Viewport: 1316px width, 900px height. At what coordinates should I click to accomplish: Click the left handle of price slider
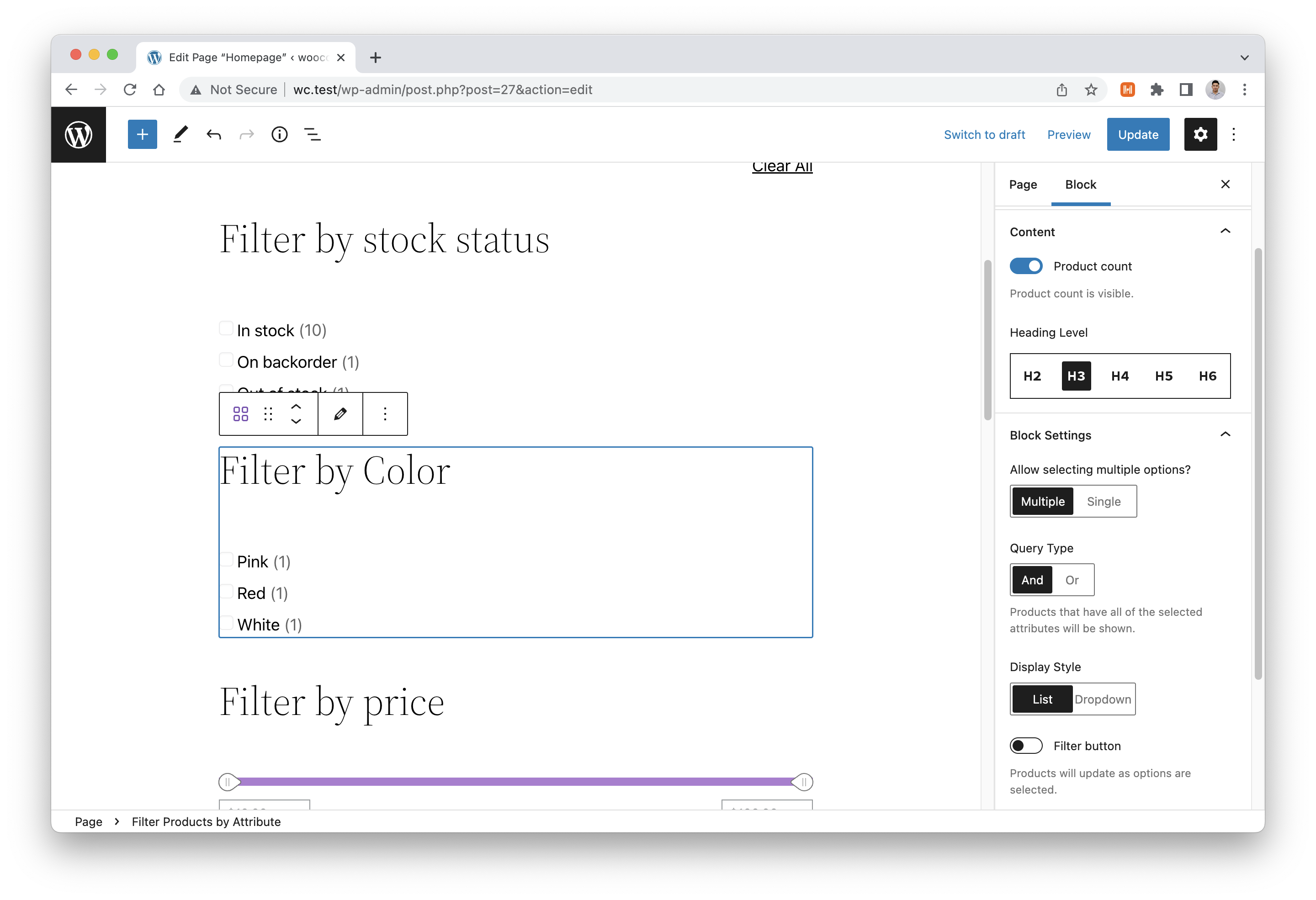click(228, 782)
